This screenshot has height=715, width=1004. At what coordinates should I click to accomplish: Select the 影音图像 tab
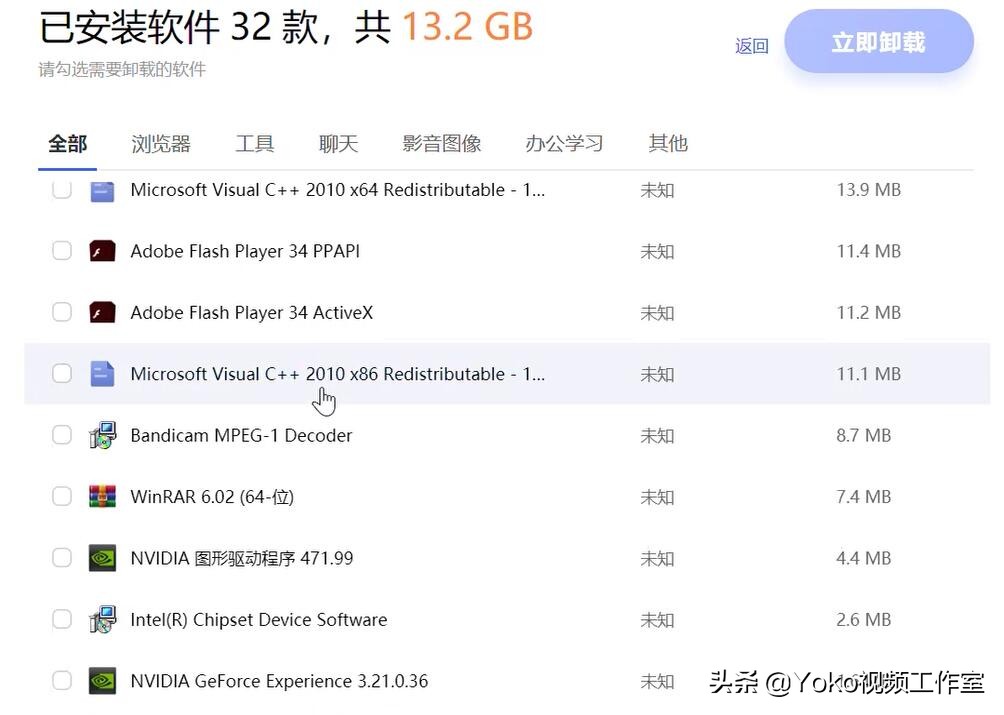441,143
